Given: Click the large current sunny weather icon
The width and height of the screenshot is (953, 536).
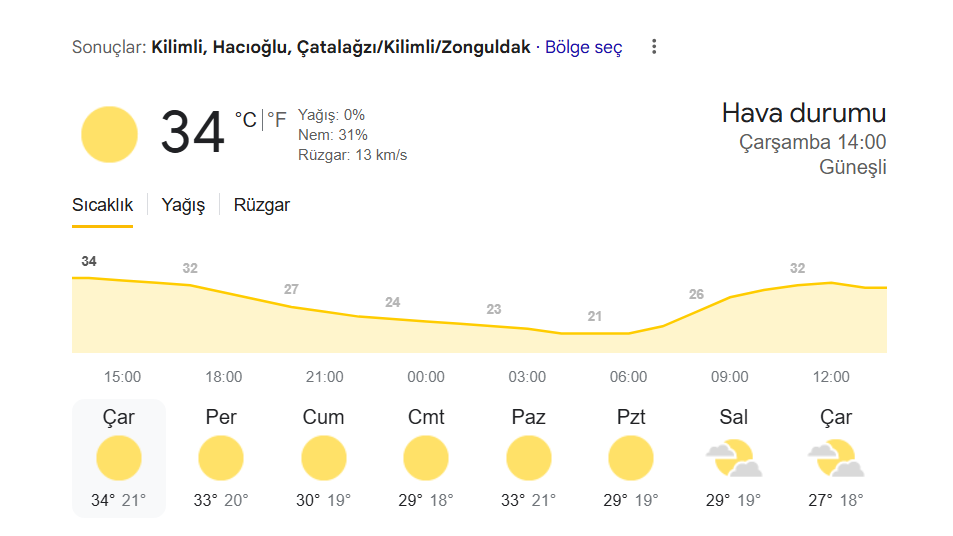Looking at the screenshot, I should coord(109,134).
